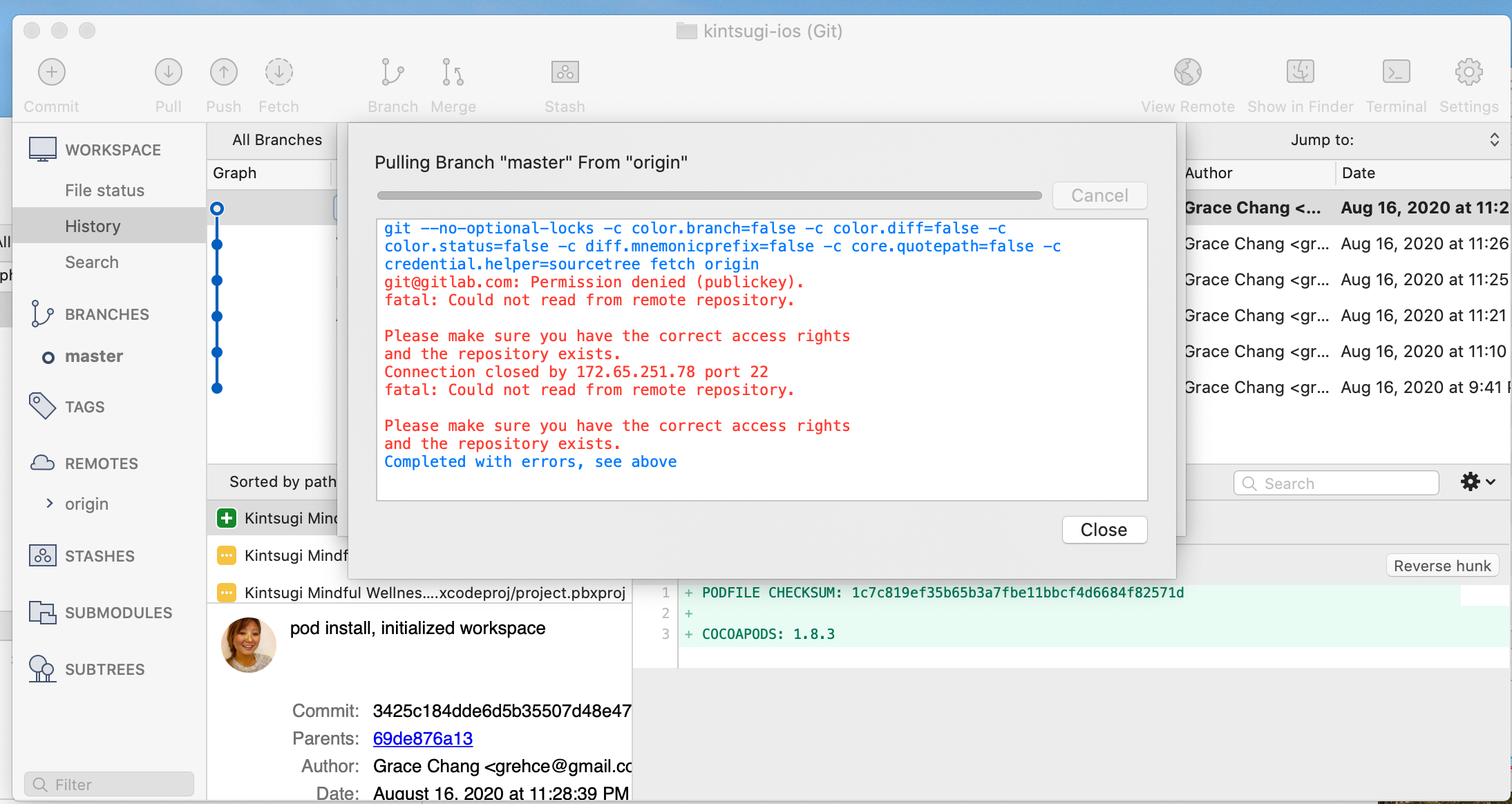The width and height of the screenshot is (1512, 804).
Task: Open parent commit 69de876a13 link
Action: click(x=422, y=738)
